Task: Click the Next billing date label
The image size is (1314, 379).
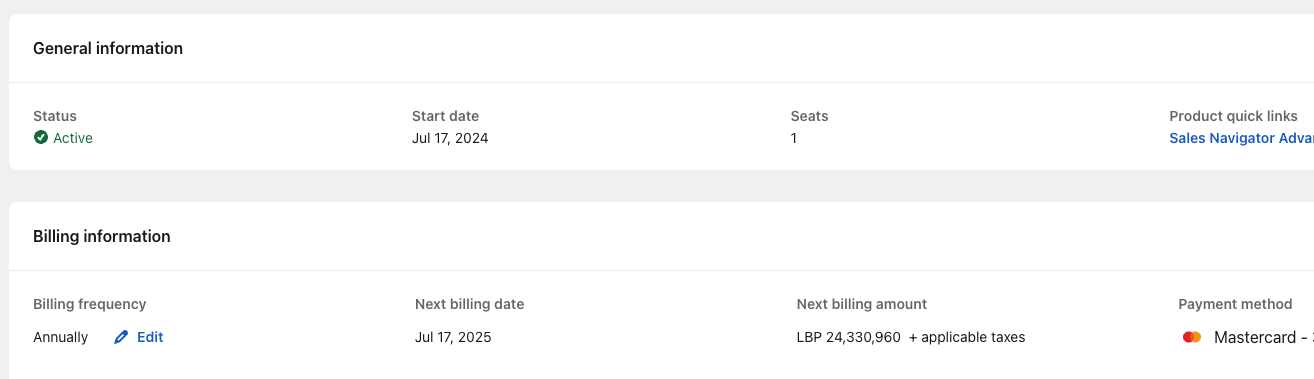Action: [x=470, y=304]
